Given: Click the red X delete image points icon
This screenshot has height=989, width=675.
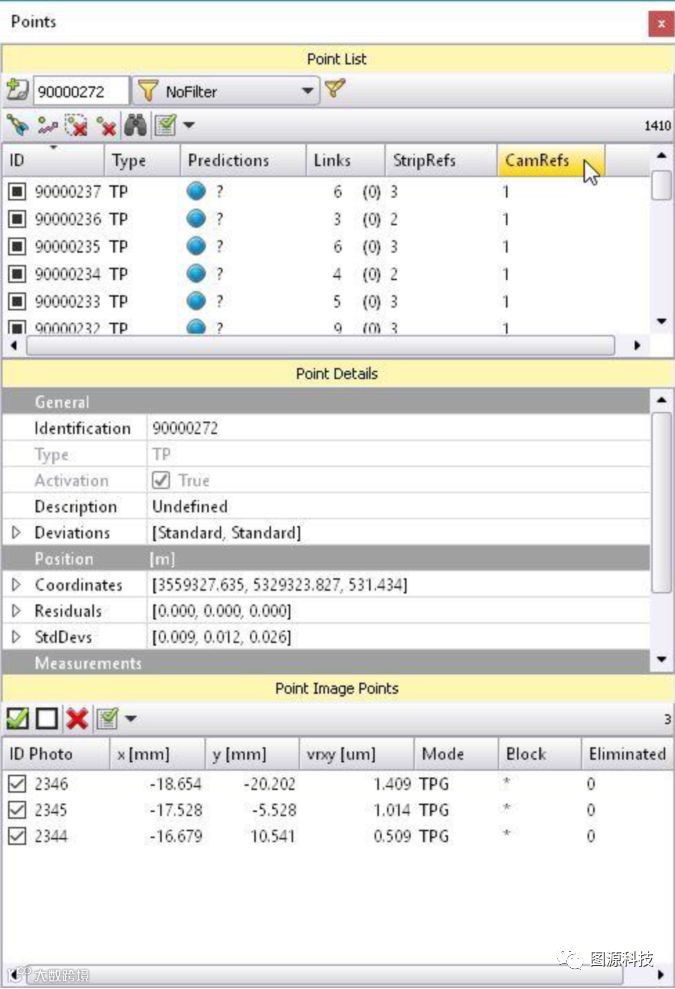Looking at the screenshot, I should click(x=77, y=718).
